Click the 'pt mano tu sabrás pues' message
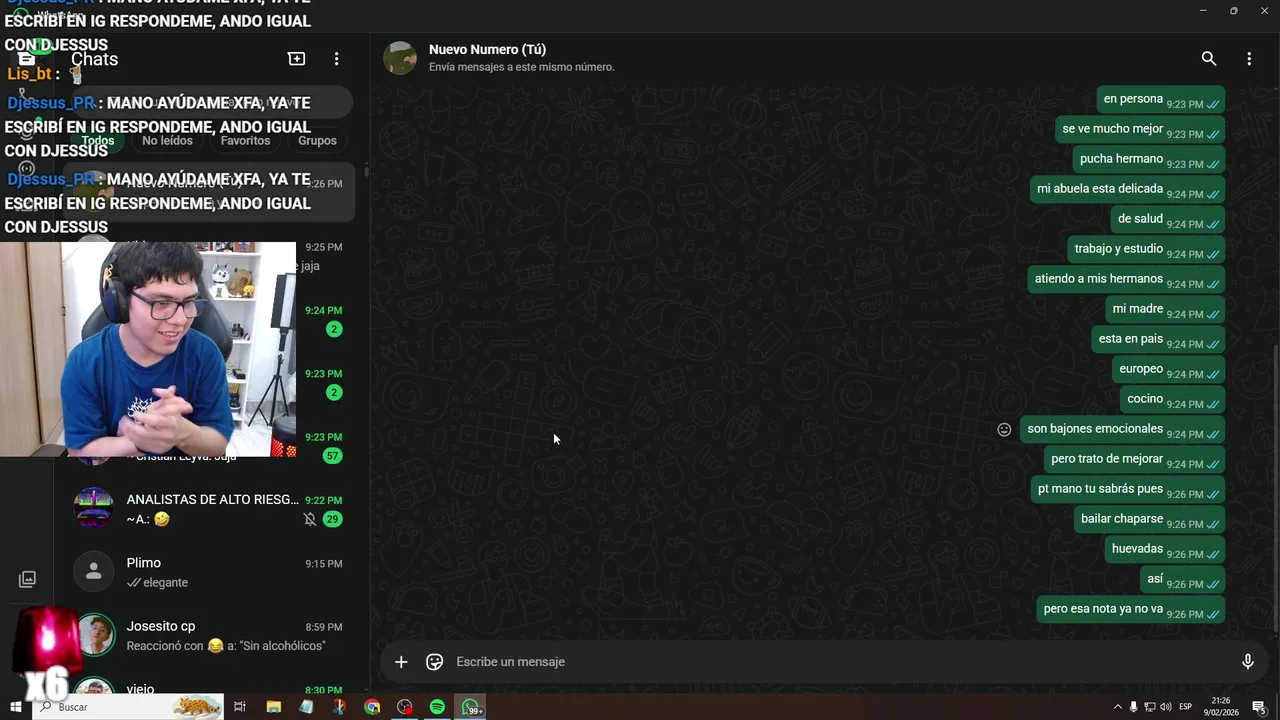The image size is (1280, 720). click(1128, 490)
